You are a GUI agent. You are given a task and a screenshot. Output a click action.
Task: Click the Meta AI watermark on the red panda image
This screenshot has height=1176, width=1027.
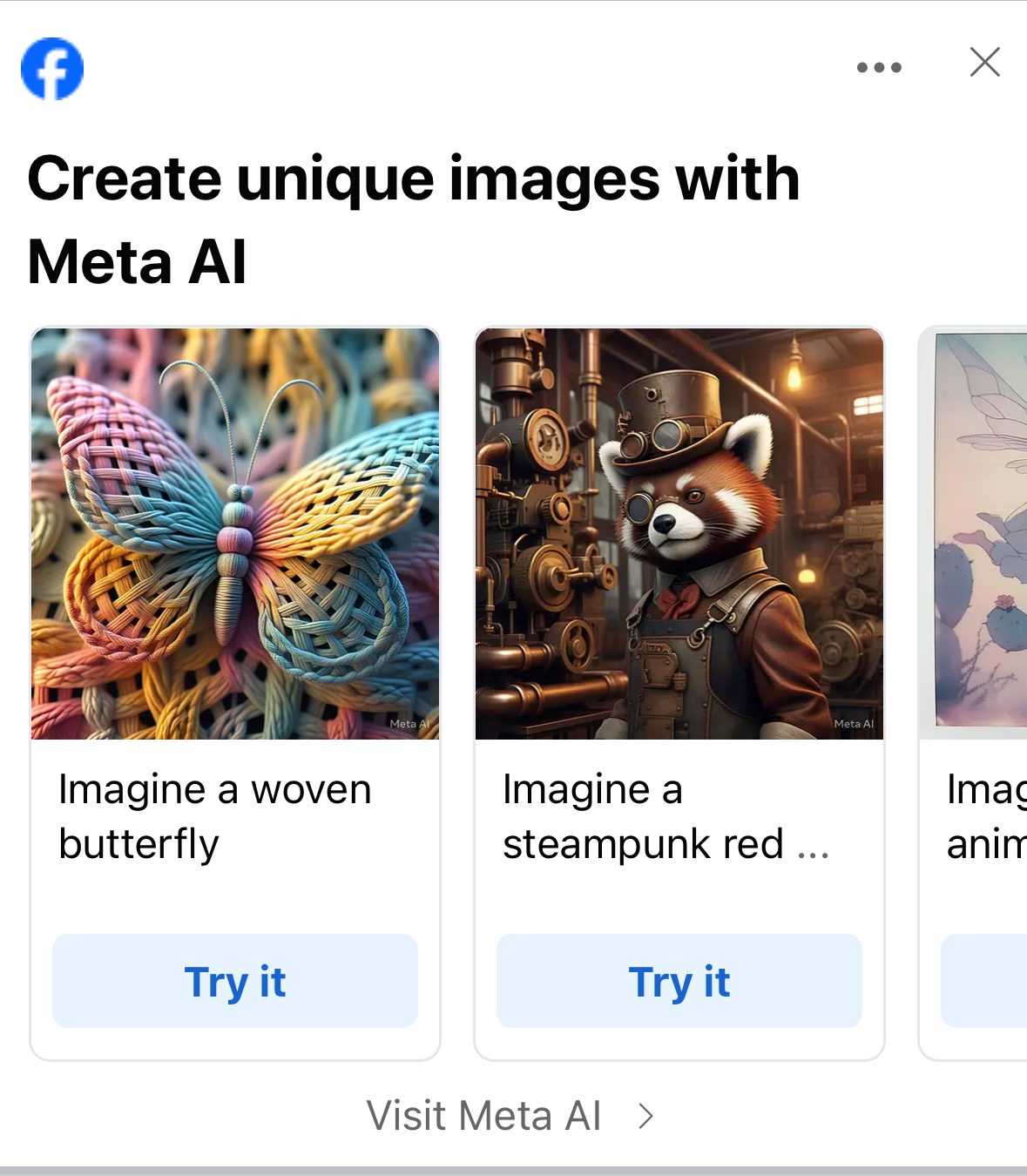pyautogui.click(x=853, y=724)
